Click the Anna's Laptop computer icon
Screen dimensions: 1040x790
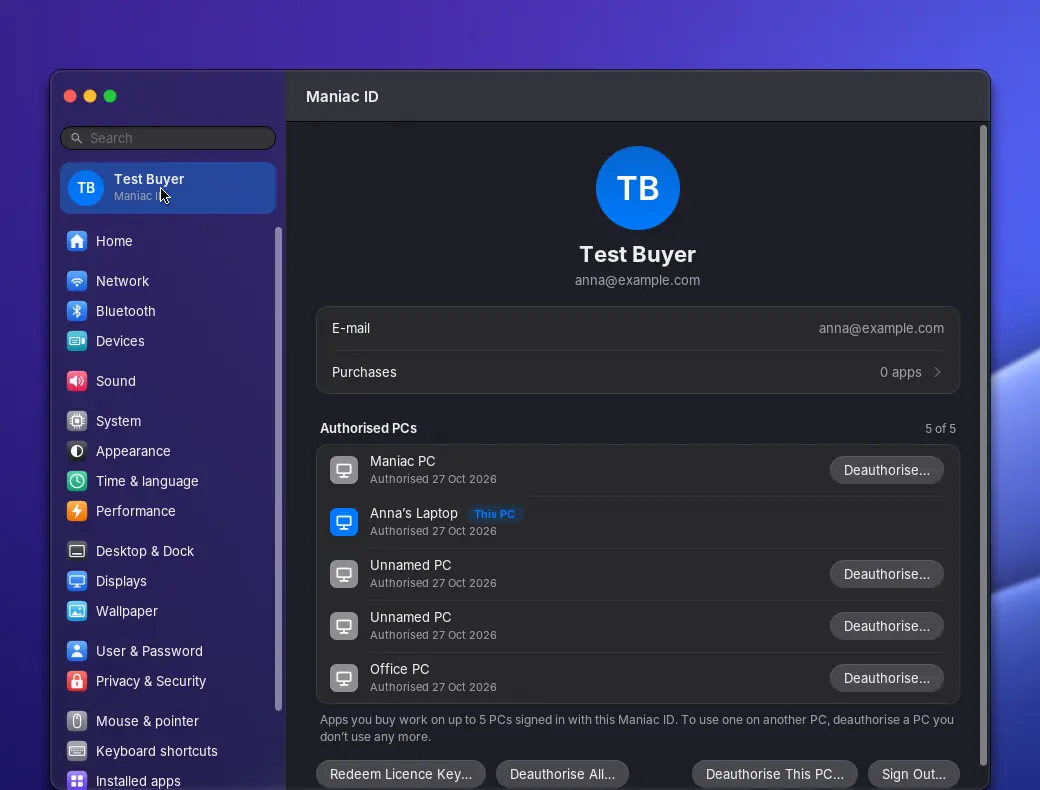pos(344,522)
